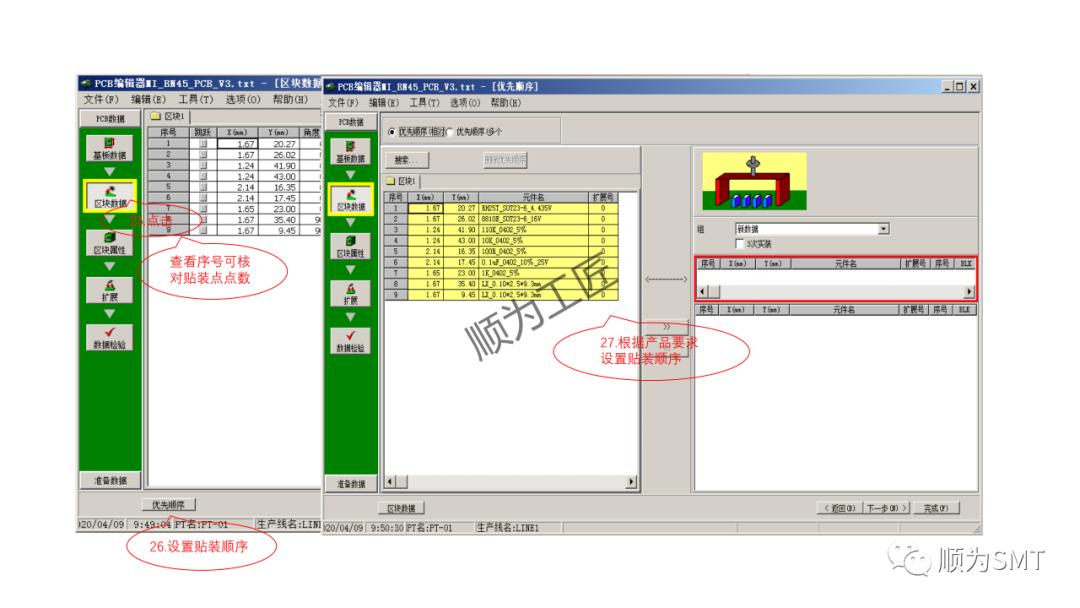Click 准备数据 button in left window

tap(110, 480)
